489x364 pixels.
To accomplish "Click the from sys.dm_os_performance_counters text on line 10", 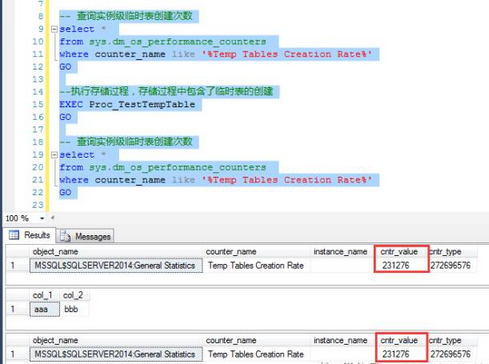I will [163, 42].
